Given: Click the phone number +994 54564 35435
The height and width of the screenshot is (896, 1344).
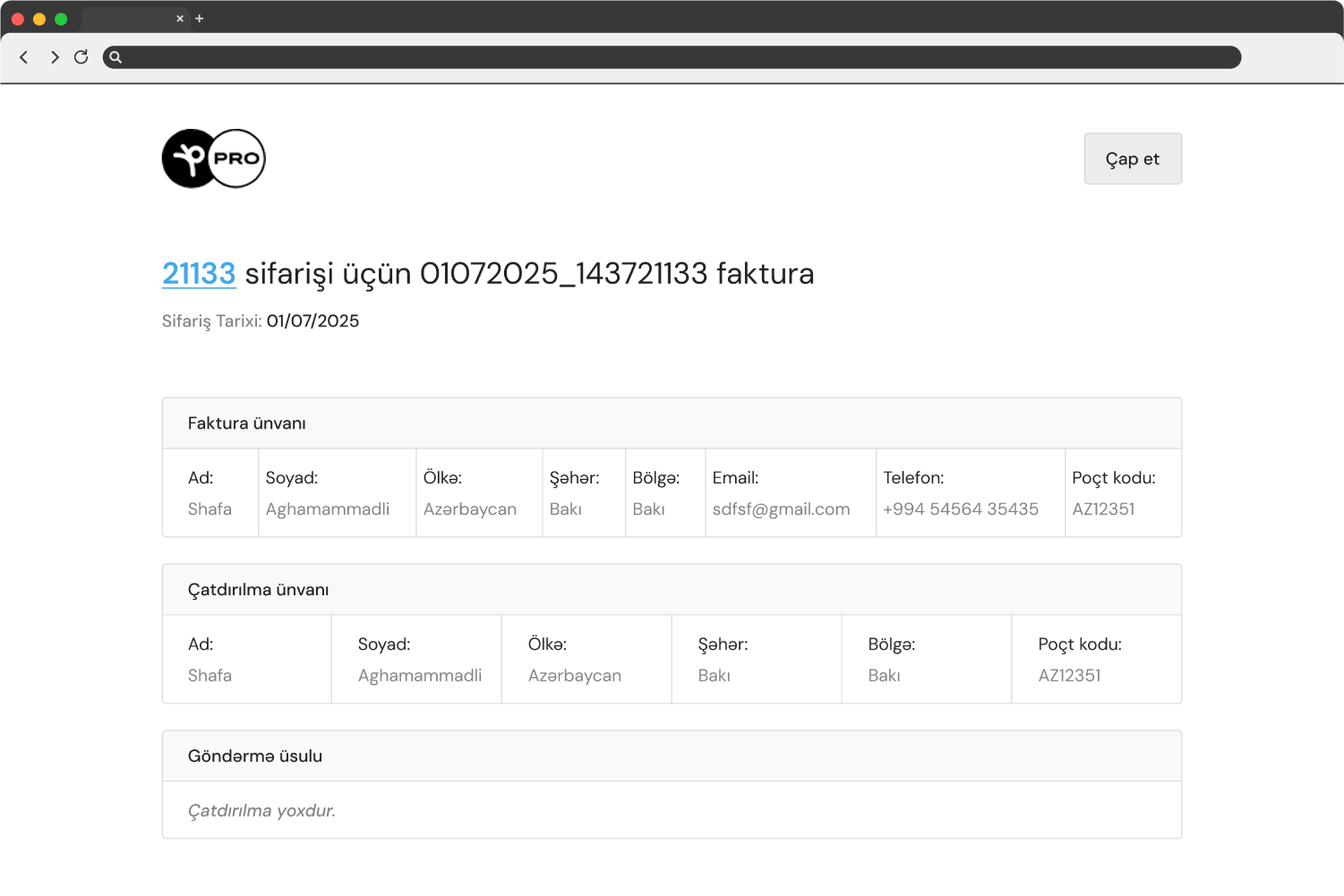Looking at the screenshot, I should pyautogui.click(x=960, y=508).
